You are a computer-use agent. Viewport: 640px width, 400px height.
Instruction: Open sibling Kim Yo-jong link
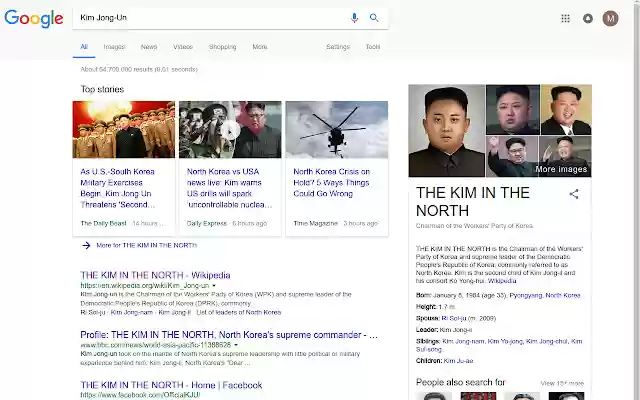tap(505, 341)
